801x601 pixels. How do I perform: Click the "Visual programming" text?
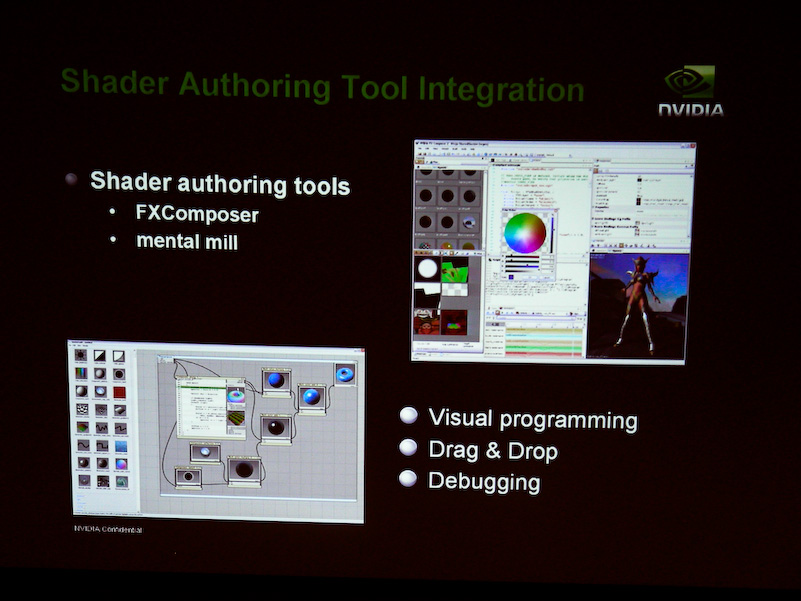pyautogui.click(x=533, y=419)
